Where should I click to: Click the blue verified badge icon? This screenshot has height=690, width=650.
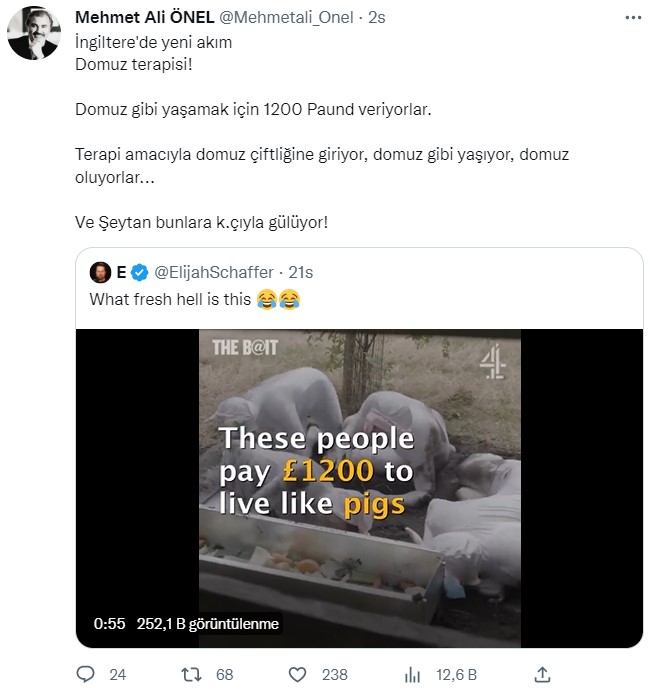[x=141, y=273]
